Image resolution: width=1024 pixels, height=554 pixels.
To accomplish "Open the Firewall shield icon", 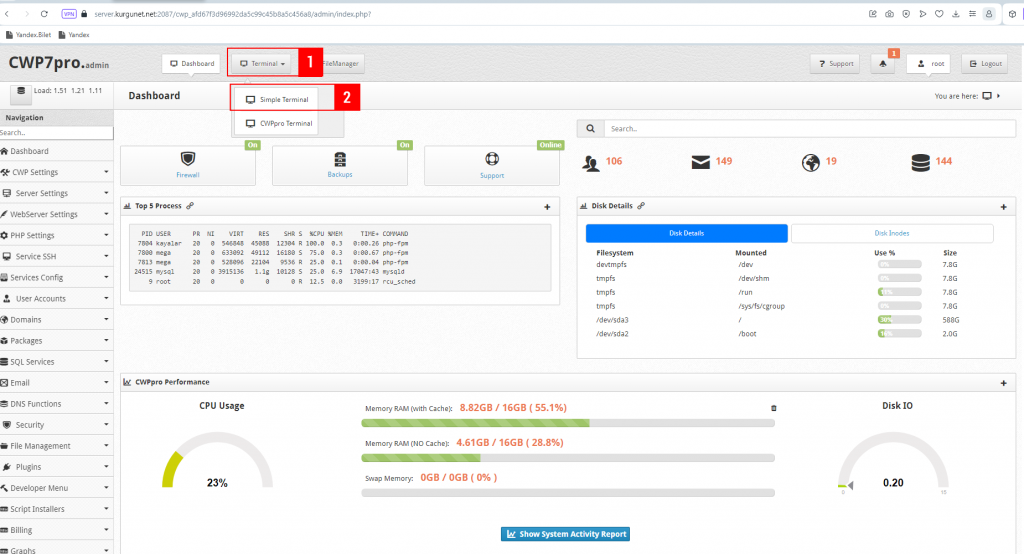I will [x=188, y=159].
